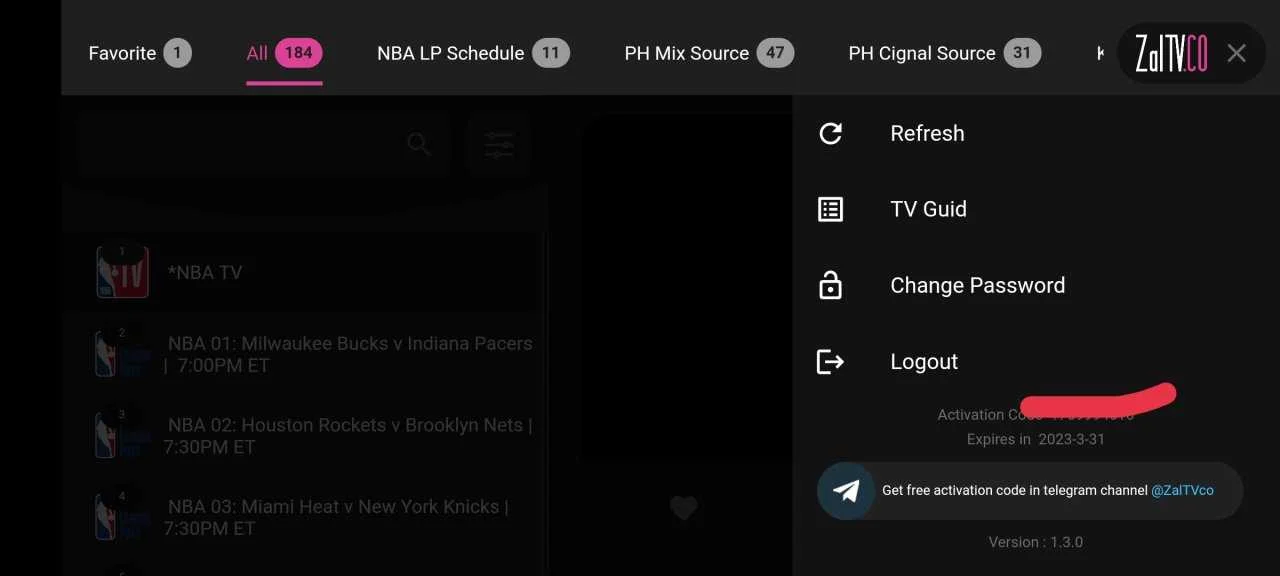Click the 11 badge on NBA LP Schedule
The width and height of the screenshot is (1280, 576).
point(550,53)
